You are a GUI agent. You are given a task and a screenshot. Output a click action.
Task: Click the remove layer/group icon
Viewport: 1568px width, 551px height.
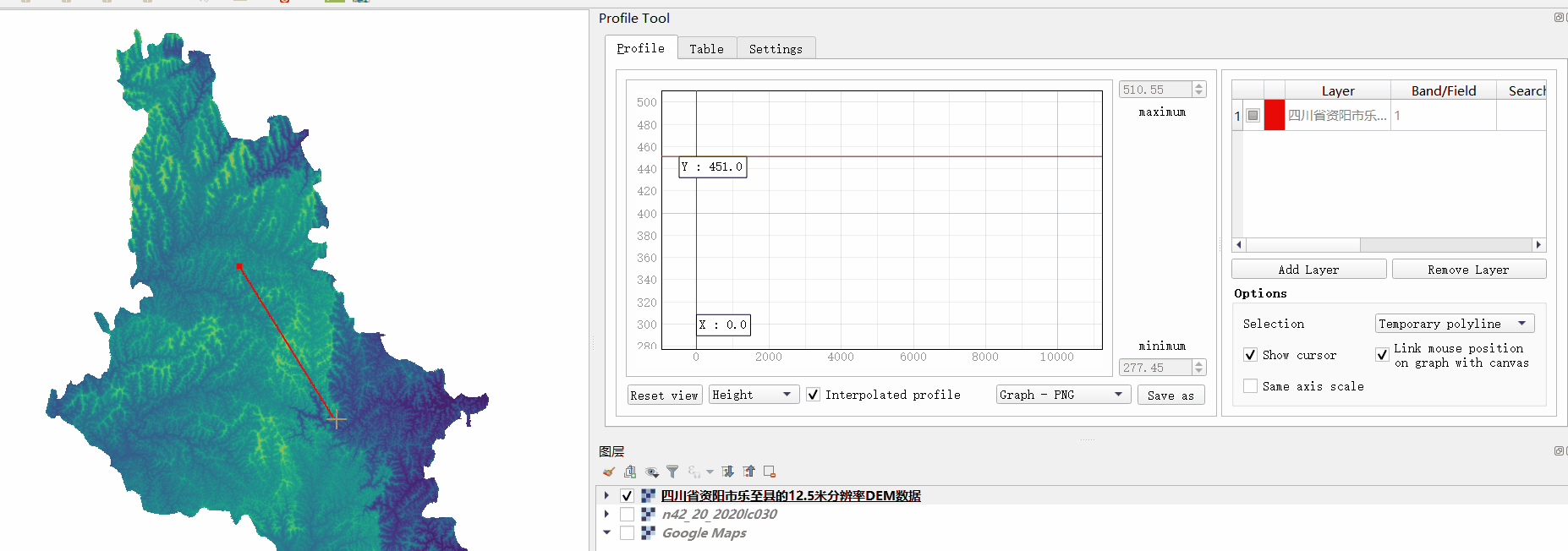(x=770, y=472)
